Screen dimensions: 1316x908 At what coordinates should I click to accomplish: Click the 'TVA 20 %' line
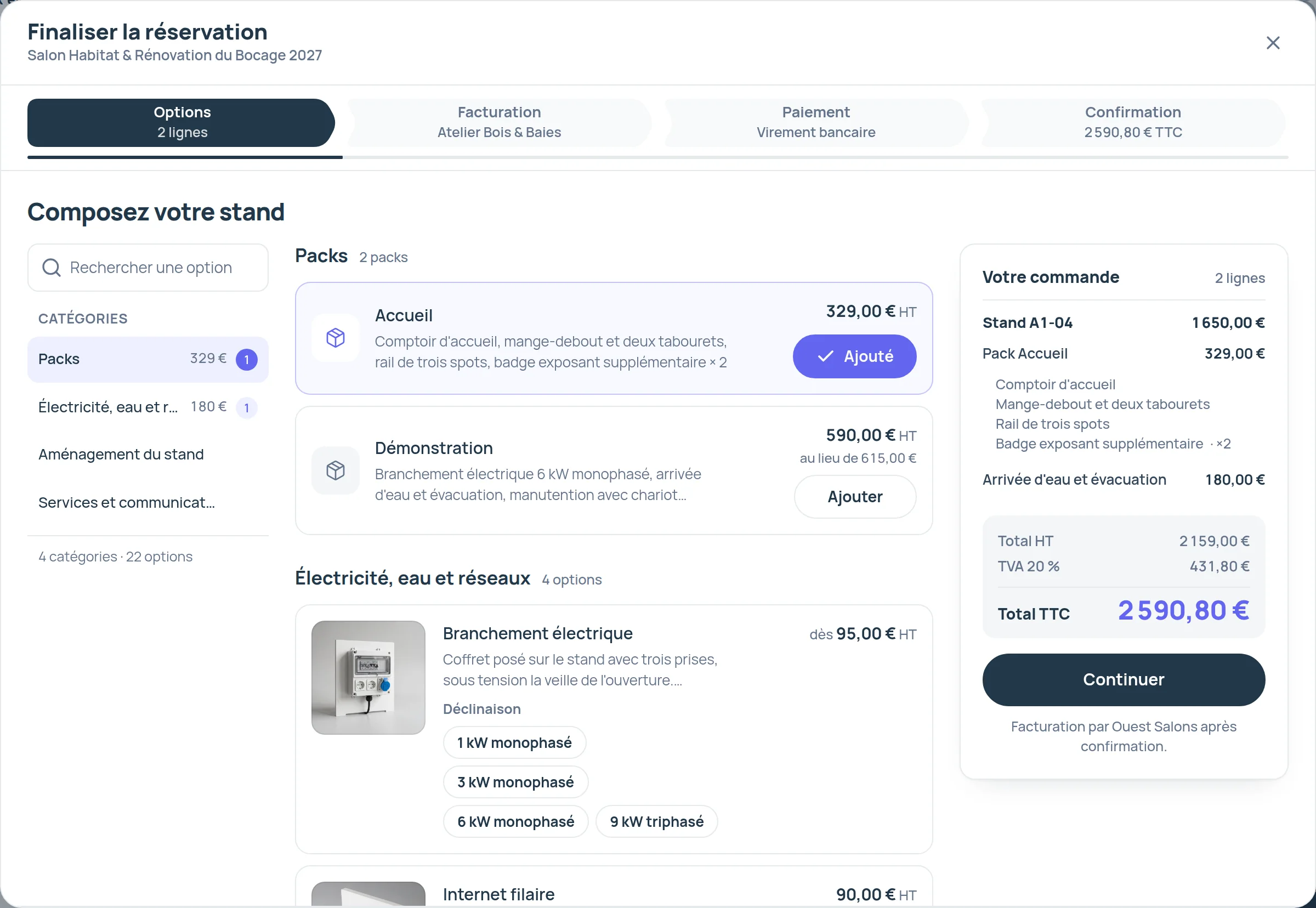click(1124, 566)
